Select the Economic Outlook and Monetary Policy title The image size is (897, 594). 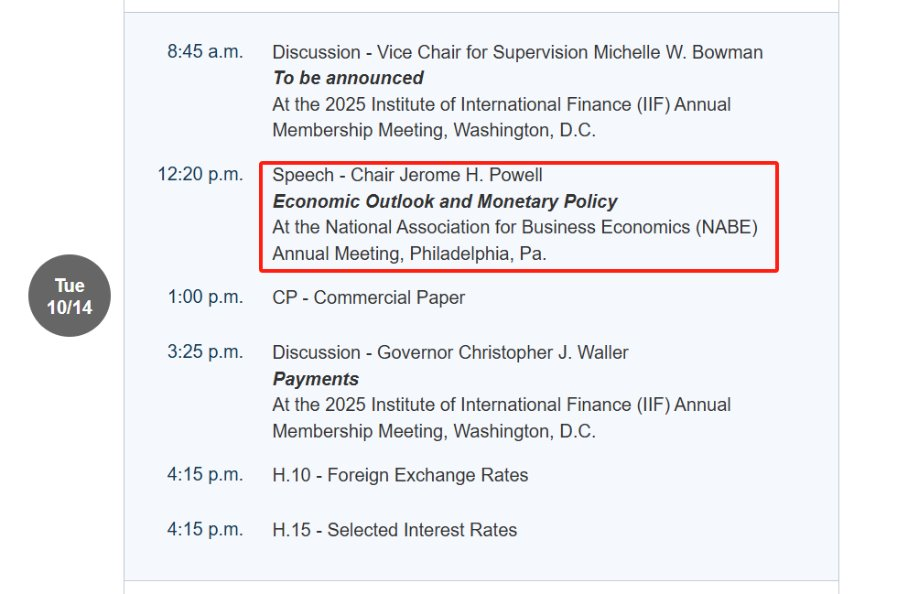tap(445, 202)
